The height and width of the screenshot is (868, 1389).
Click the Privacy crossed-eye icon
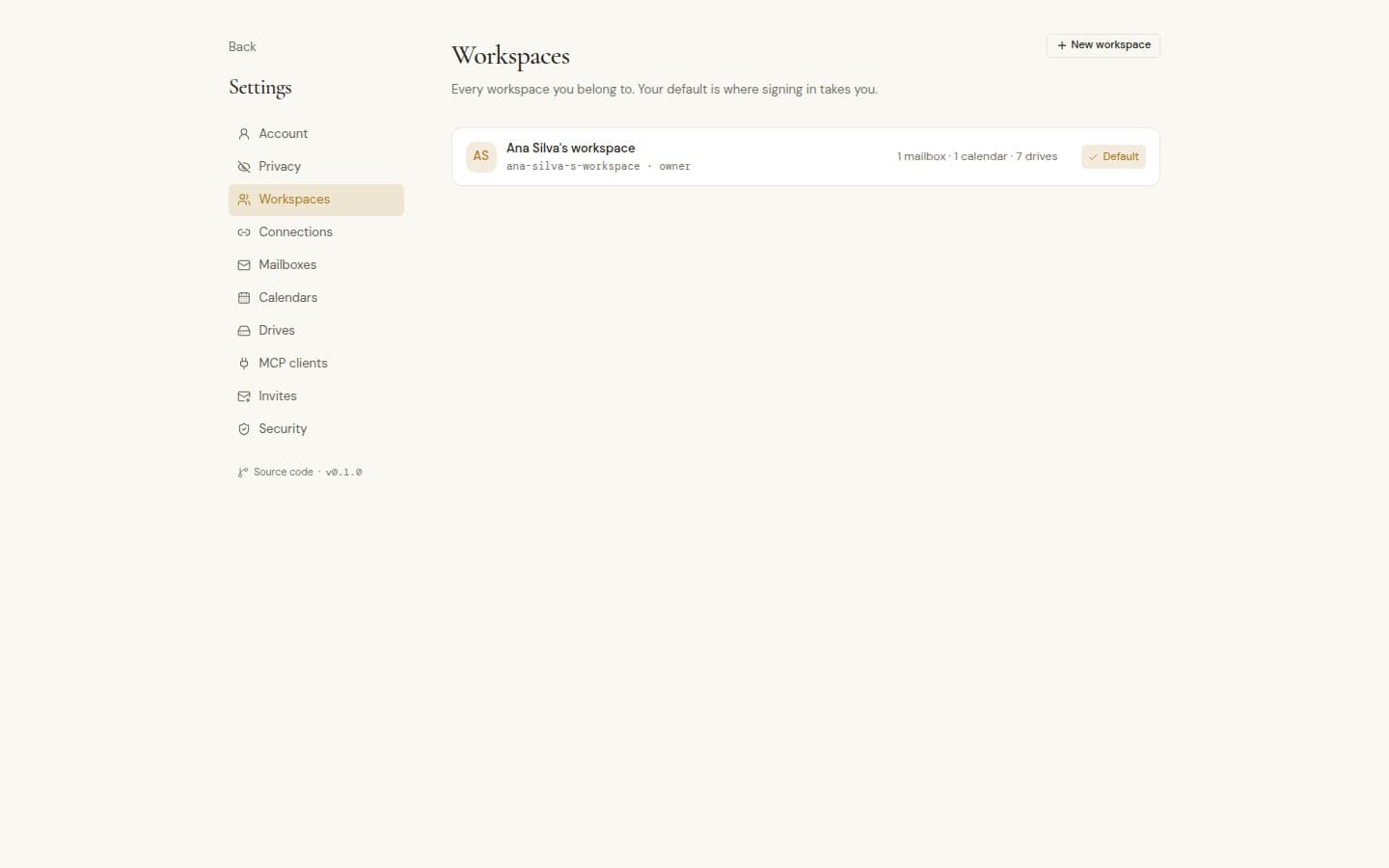coord(244,167)
